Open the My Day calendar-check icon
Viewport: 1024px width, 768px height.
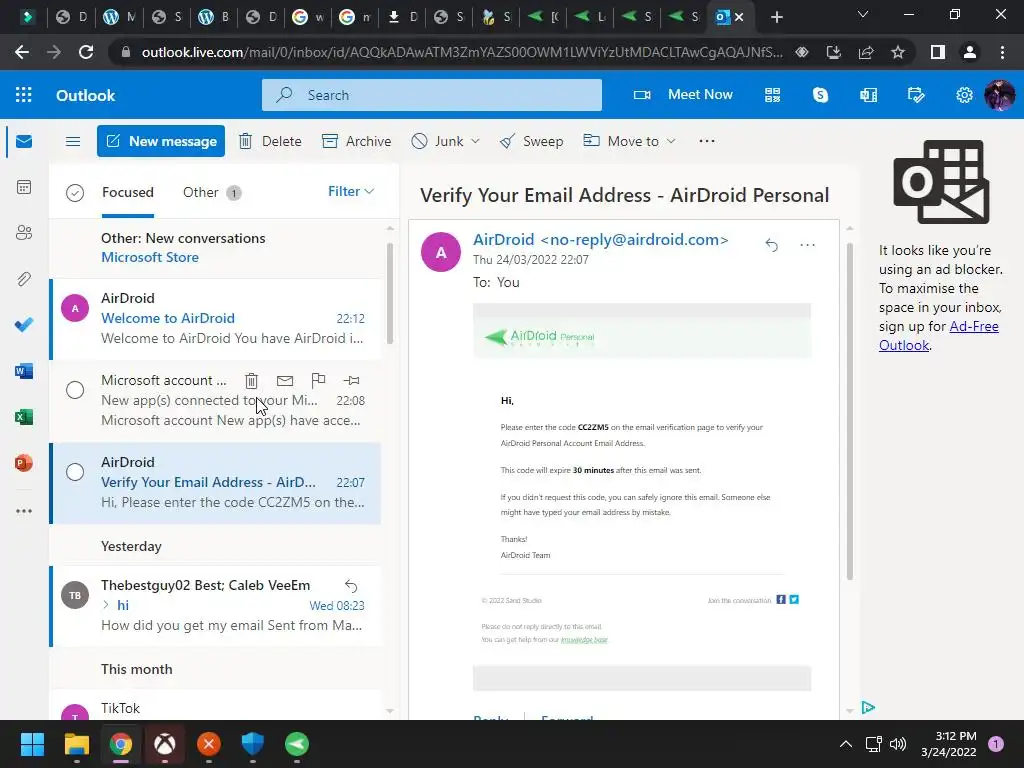coord(916,95)
